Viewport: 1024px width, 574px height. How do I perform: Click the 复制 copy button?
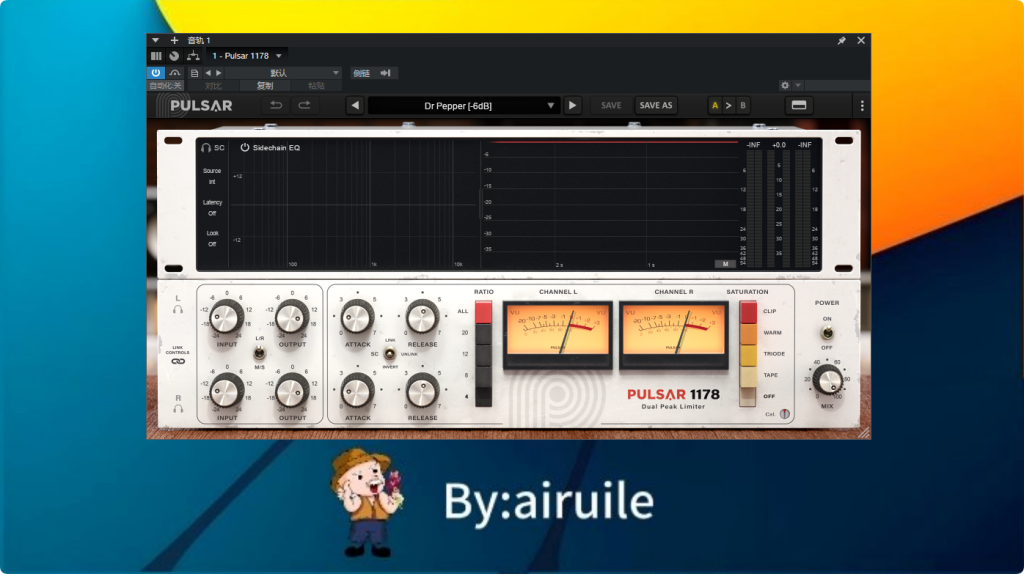pyautogui.click(x=264, y=86)
